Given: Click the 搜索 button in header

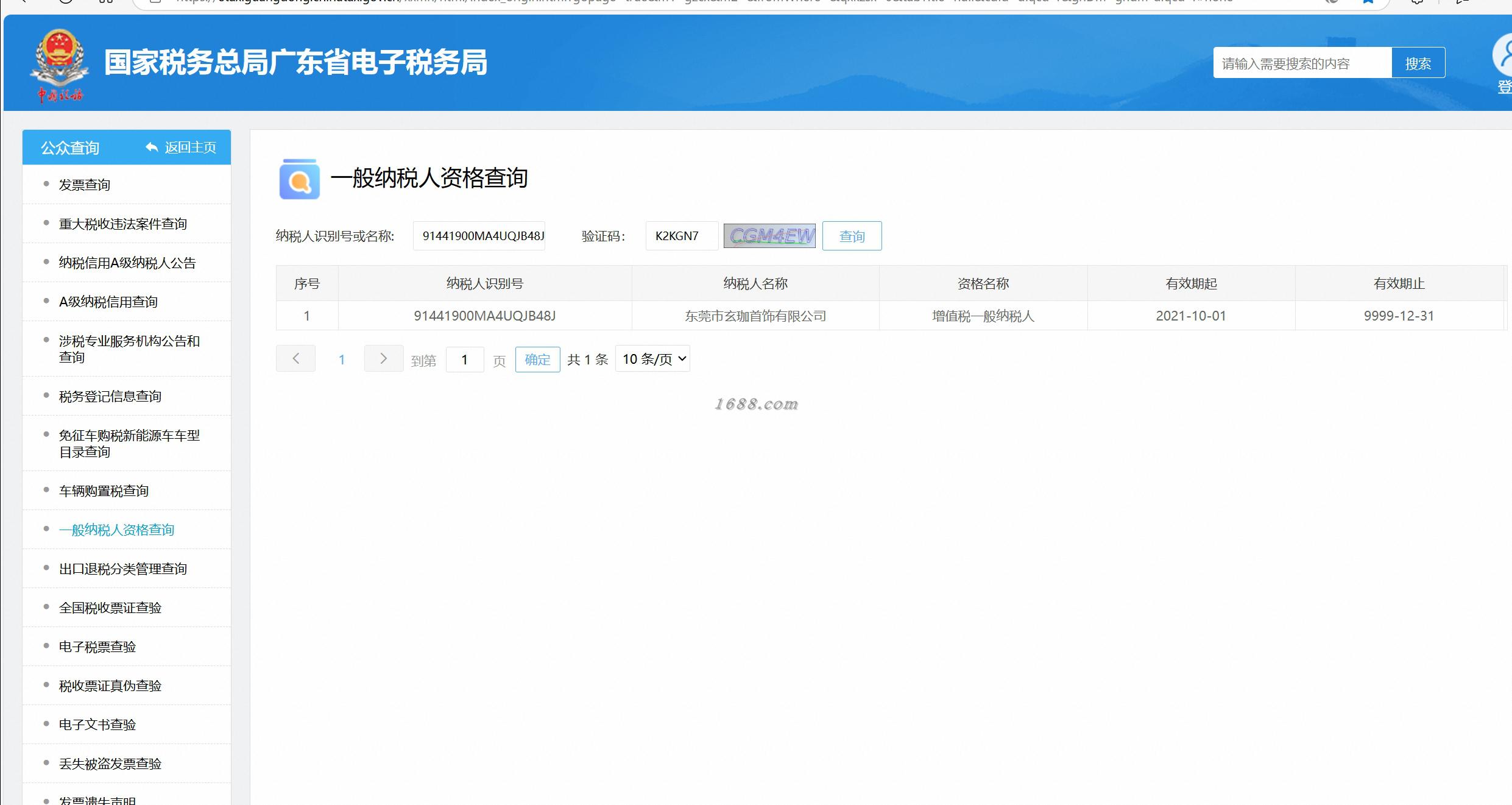Looking at the screenshot, I should 1418,63.
